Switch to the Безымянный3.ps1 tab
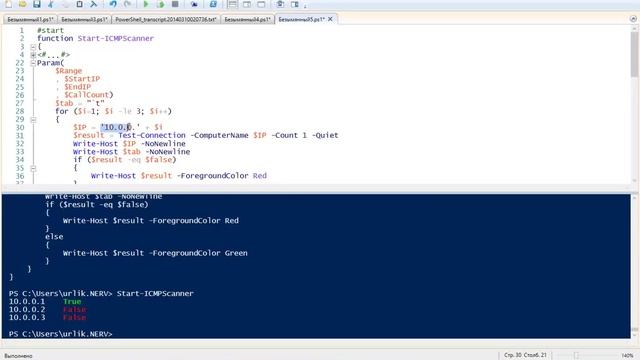Screen dimensions: 640x360 pyautogui.click(x=84, y=19)
